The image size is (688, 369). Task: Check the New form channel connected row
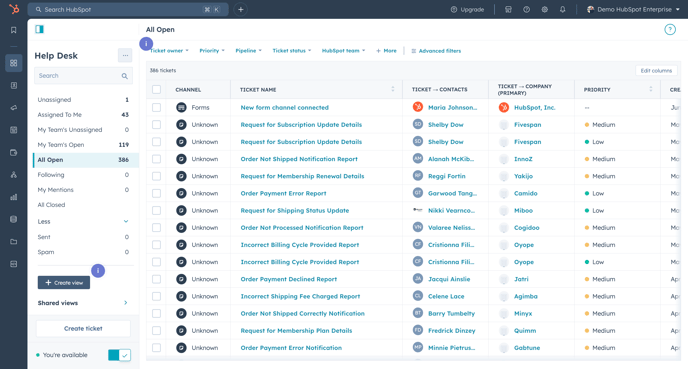[x=156, y=107]
